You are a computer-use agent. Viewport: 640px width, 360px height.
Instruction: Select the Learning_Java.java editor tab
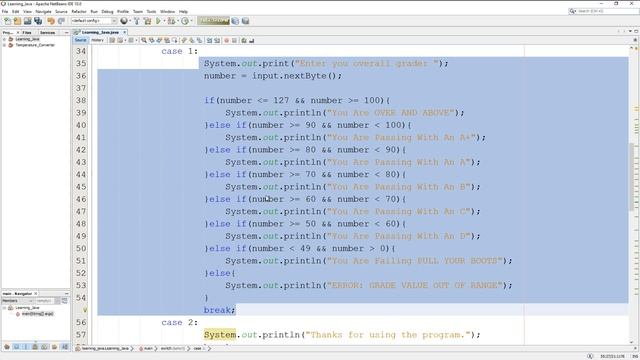100,32
